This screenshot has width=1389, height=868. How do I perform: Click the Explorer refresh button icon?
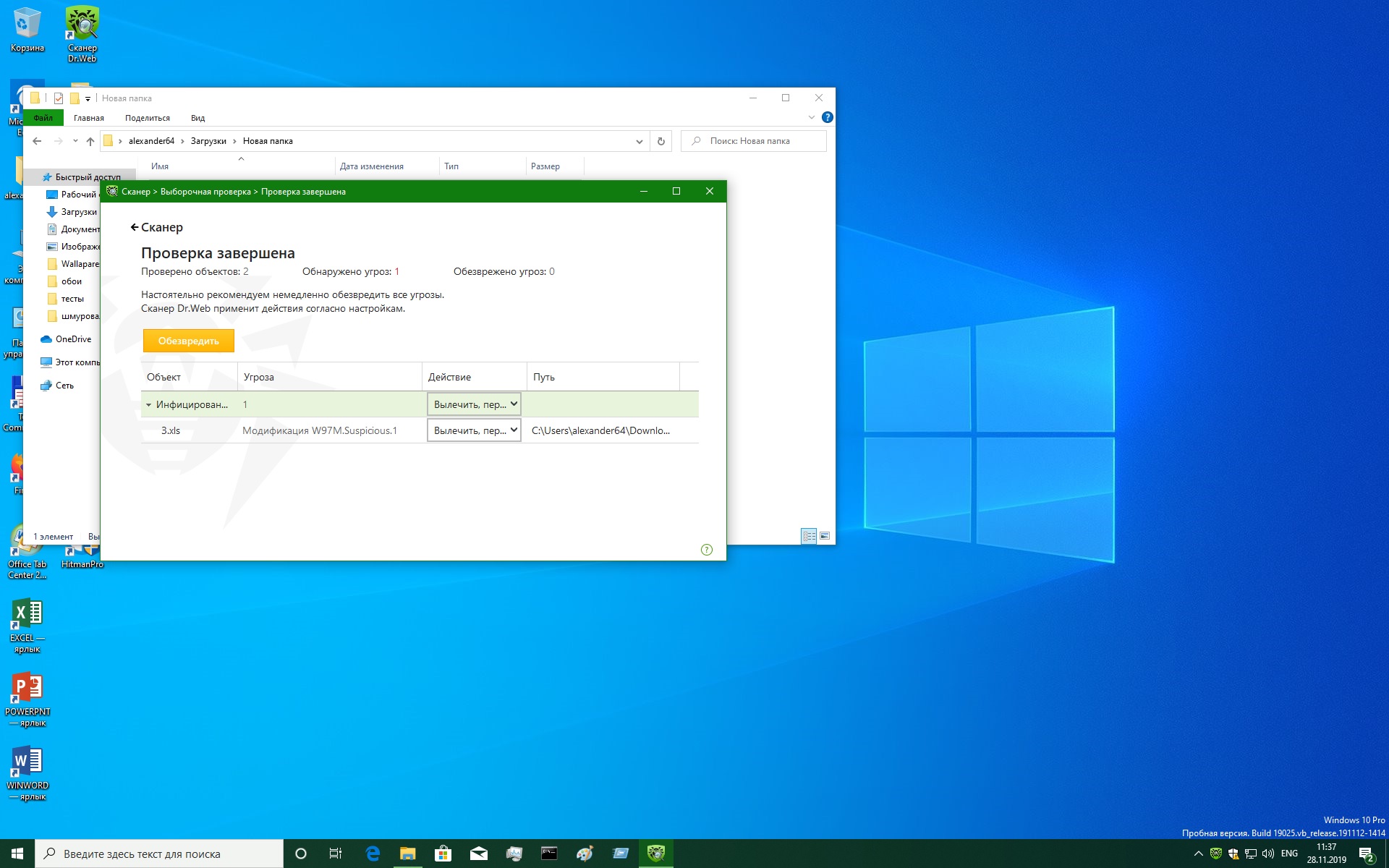(x=660, y=141)
